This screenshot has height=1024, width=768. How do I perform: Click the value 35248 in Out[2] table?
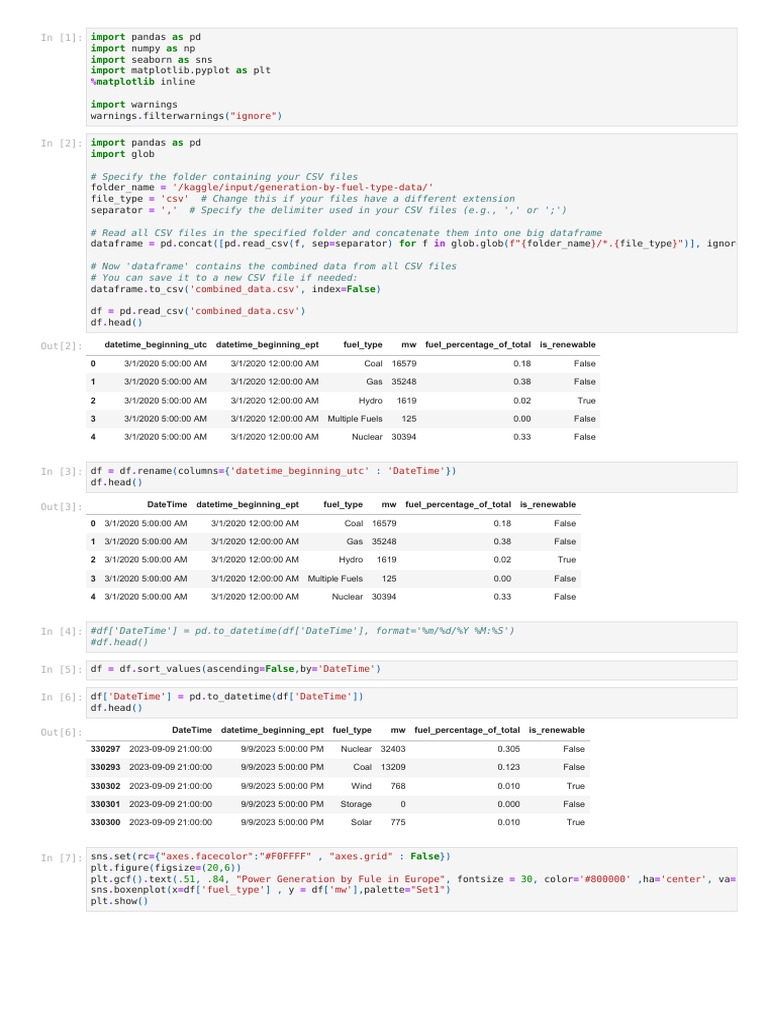click(404, 382)
